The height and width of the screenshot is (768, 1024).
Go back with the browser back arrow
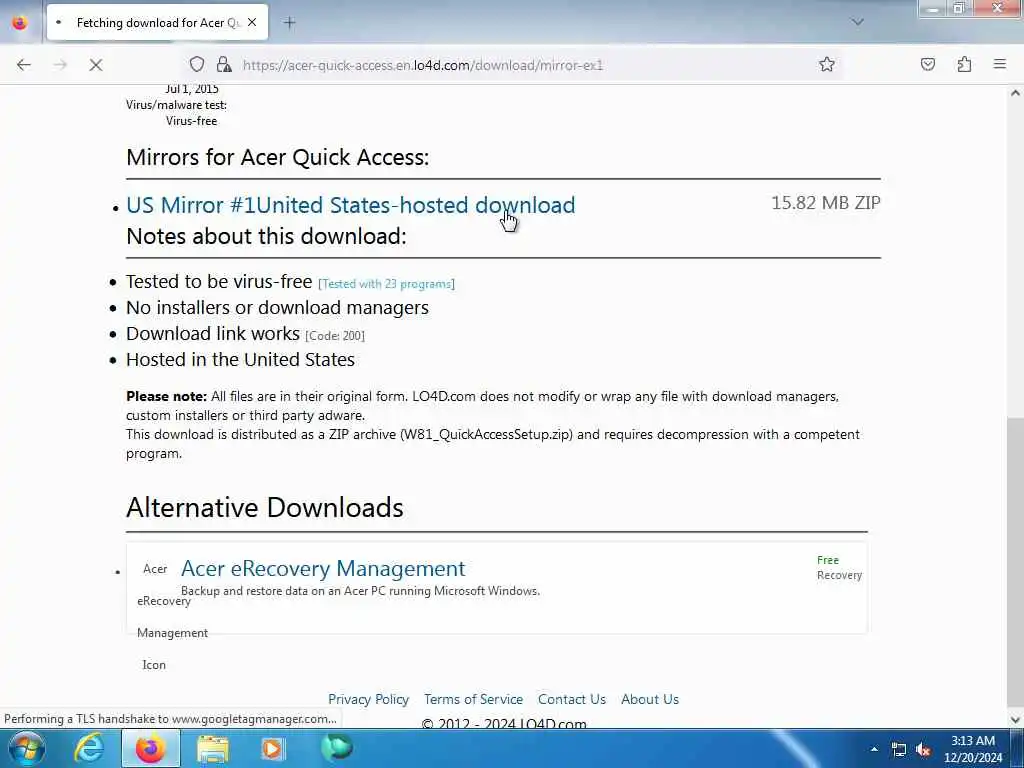click(x=24, y=65)
